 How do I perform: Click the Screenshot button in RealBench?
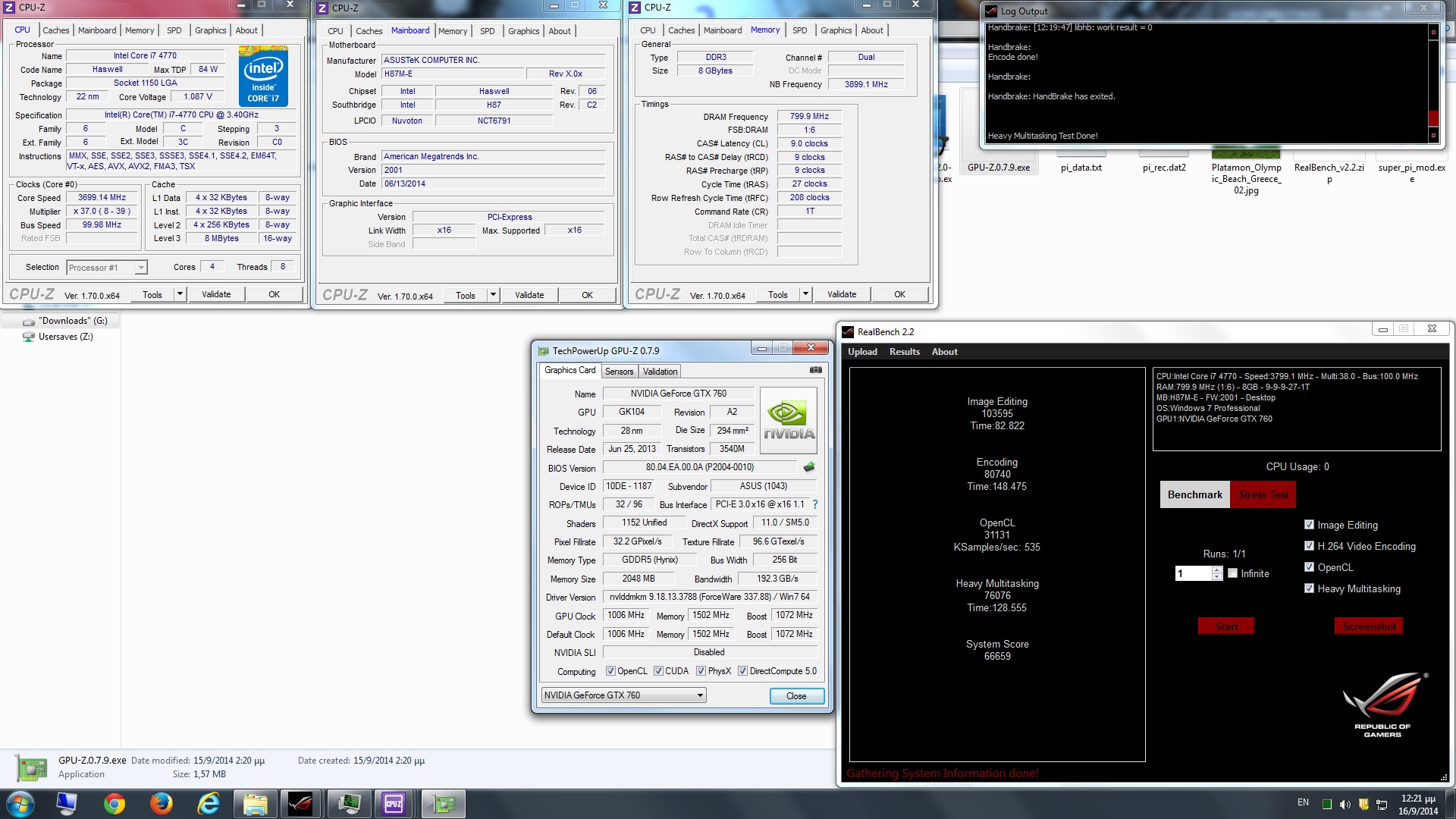[x=1369, y=626]
